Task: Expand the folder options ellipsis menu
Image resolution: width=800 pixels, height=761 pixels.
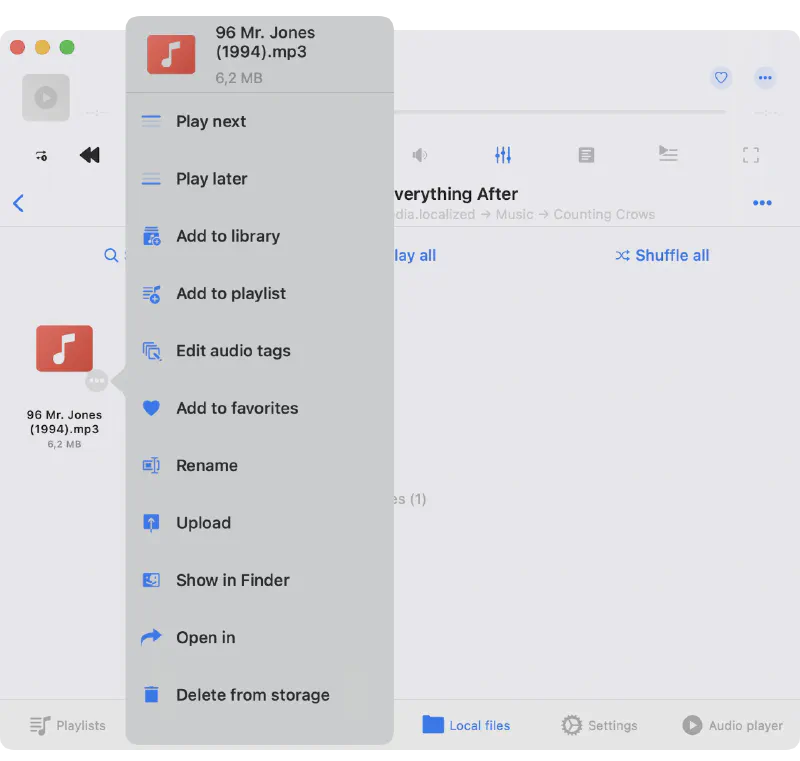Action: [x=762, y=203]
